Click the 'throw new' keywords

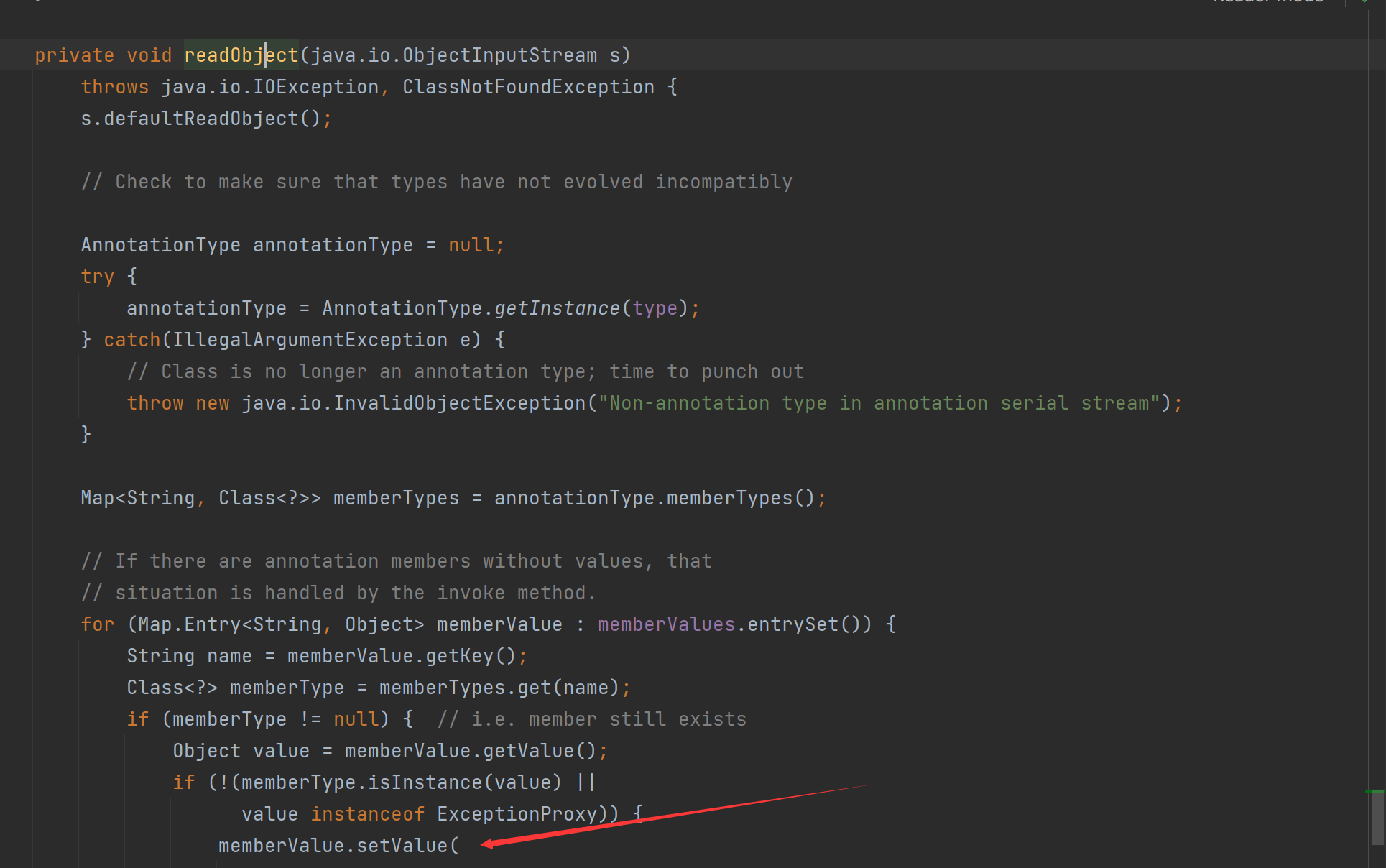point(178,403)
